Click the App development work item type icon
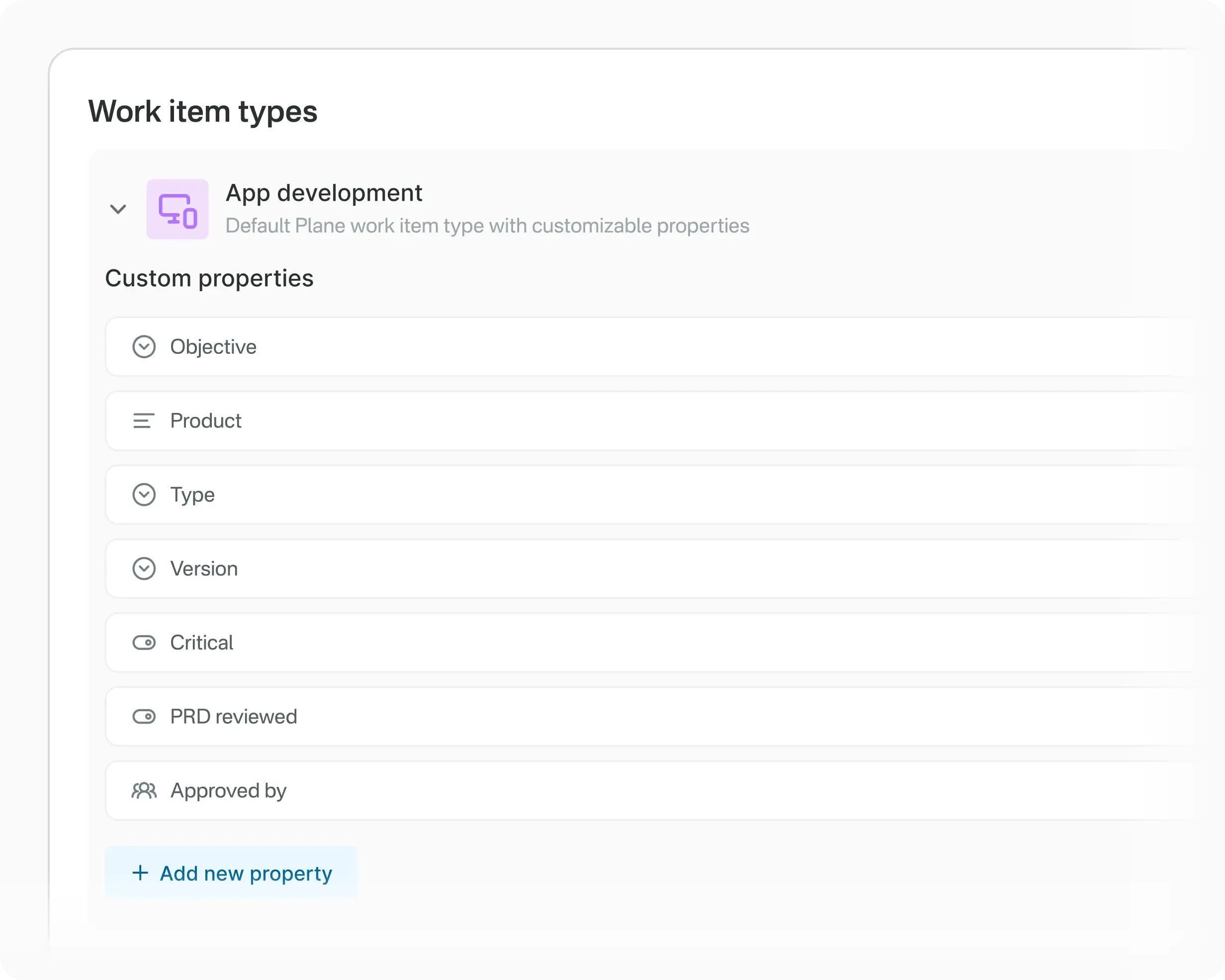This screenshot has width=1225, height=980. click(178, 209)
